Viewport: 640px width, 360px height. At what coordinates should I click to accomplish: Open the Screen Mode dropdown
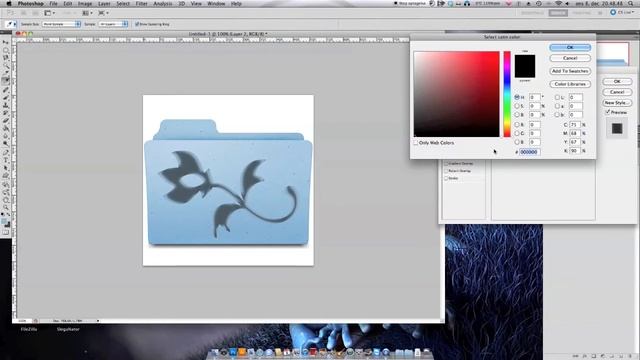click(103, 13)
